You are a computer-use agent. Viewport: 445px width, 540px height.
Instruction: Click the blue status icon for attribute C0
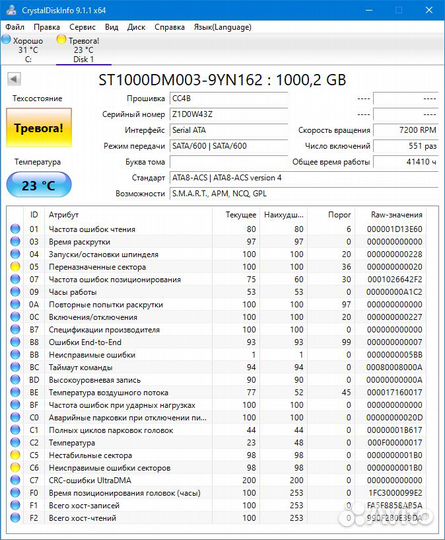point(15,417)
